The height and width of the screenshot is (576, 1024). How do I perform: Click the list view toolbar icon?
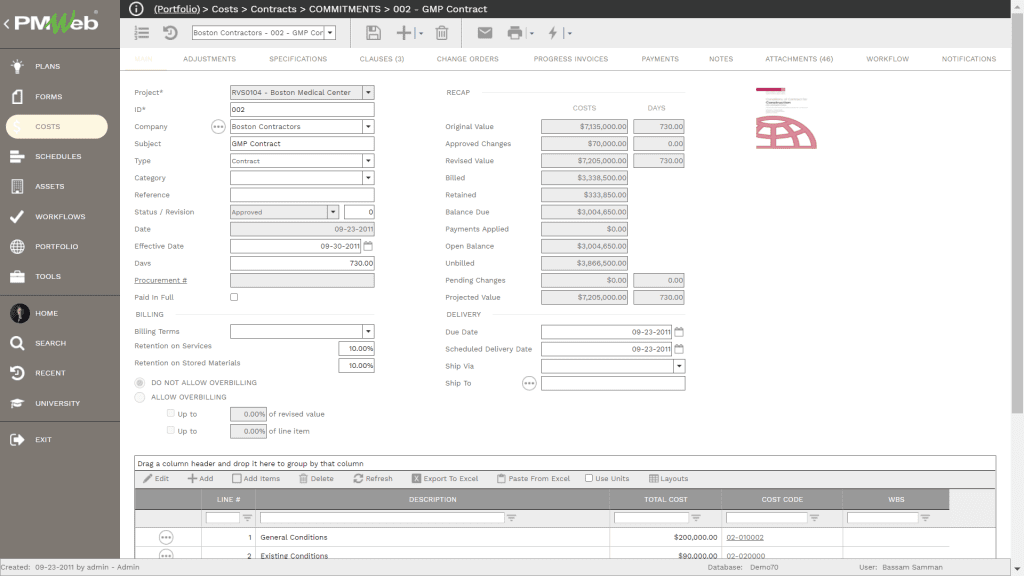click(142, 33)
